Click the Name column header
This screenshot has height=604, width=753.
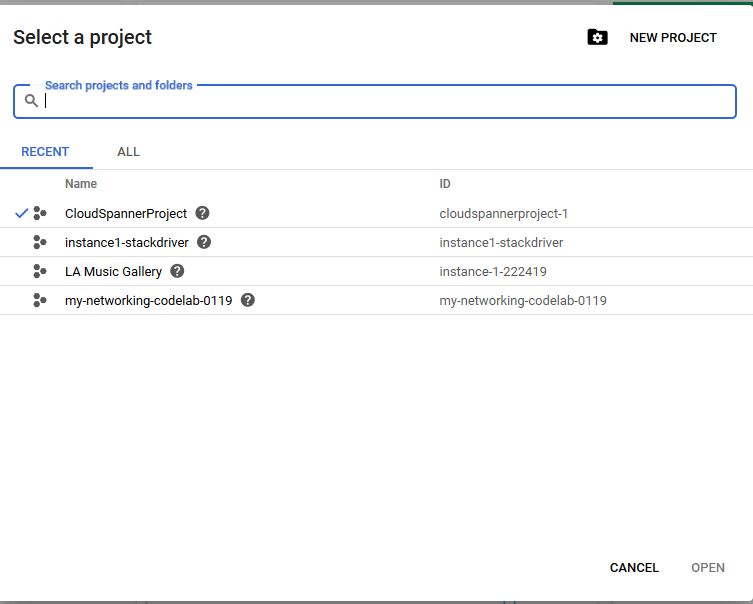coord(81,184)
